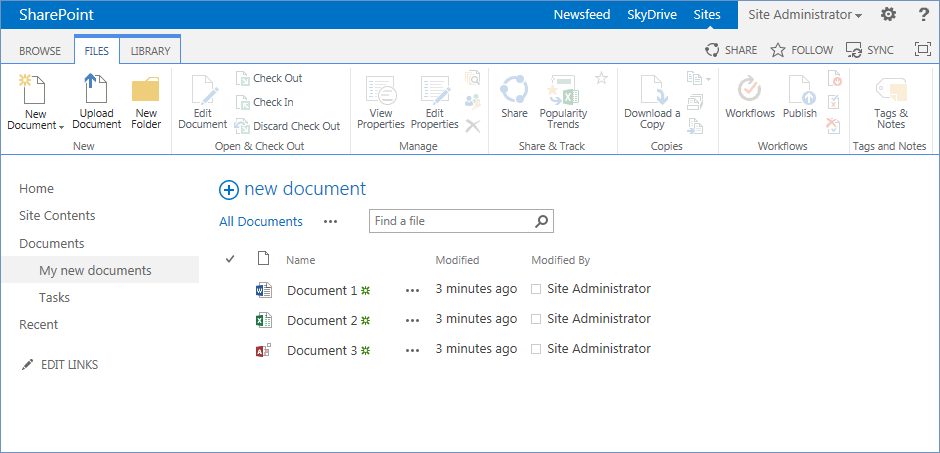Switch to the BROWSE ribbon tab
This screenshot has width=940, height=453.
(x=40, y=51)
